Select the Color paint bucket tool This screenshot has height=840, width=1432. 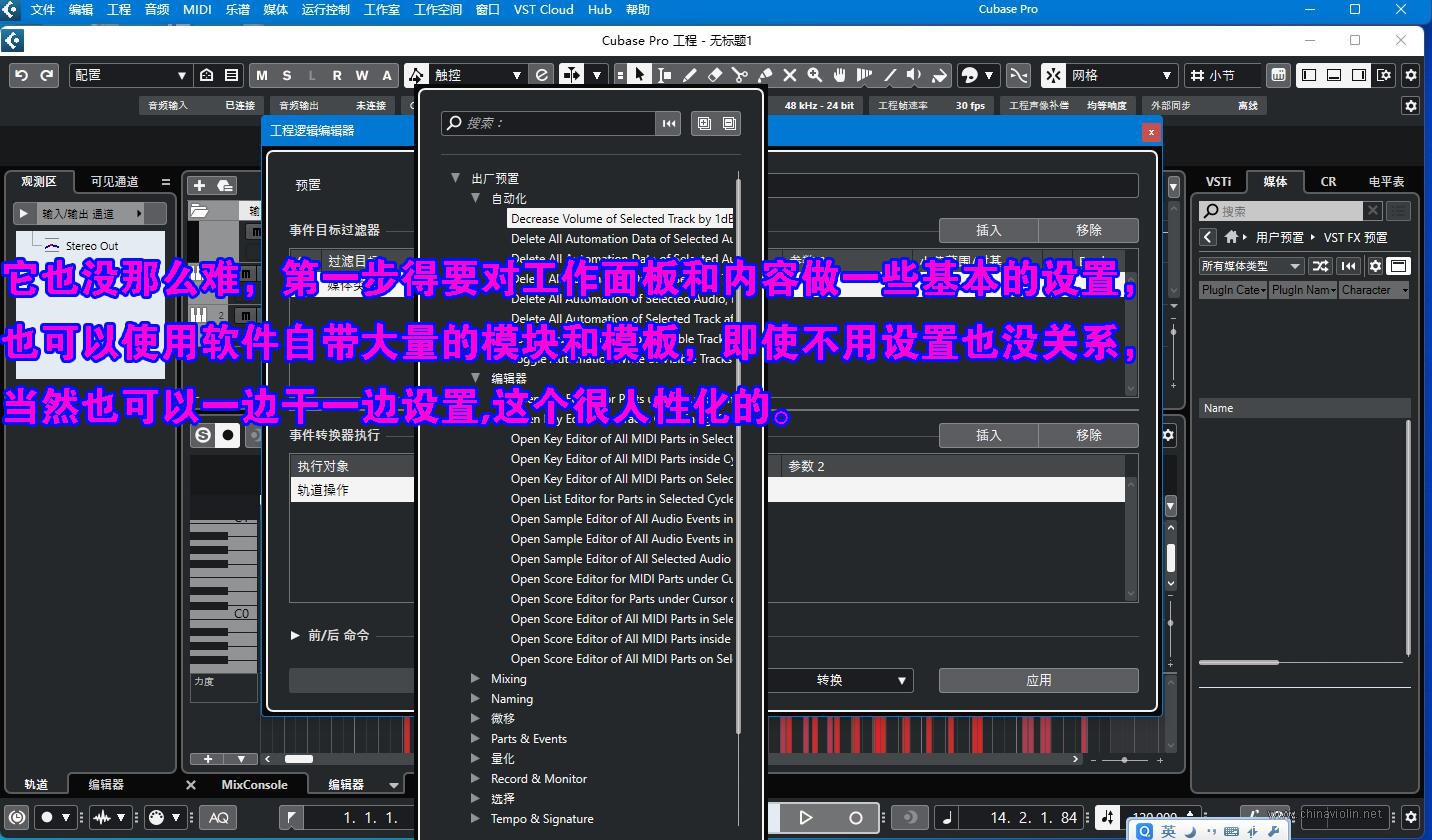pyautogui.click(x=939, y=75)
